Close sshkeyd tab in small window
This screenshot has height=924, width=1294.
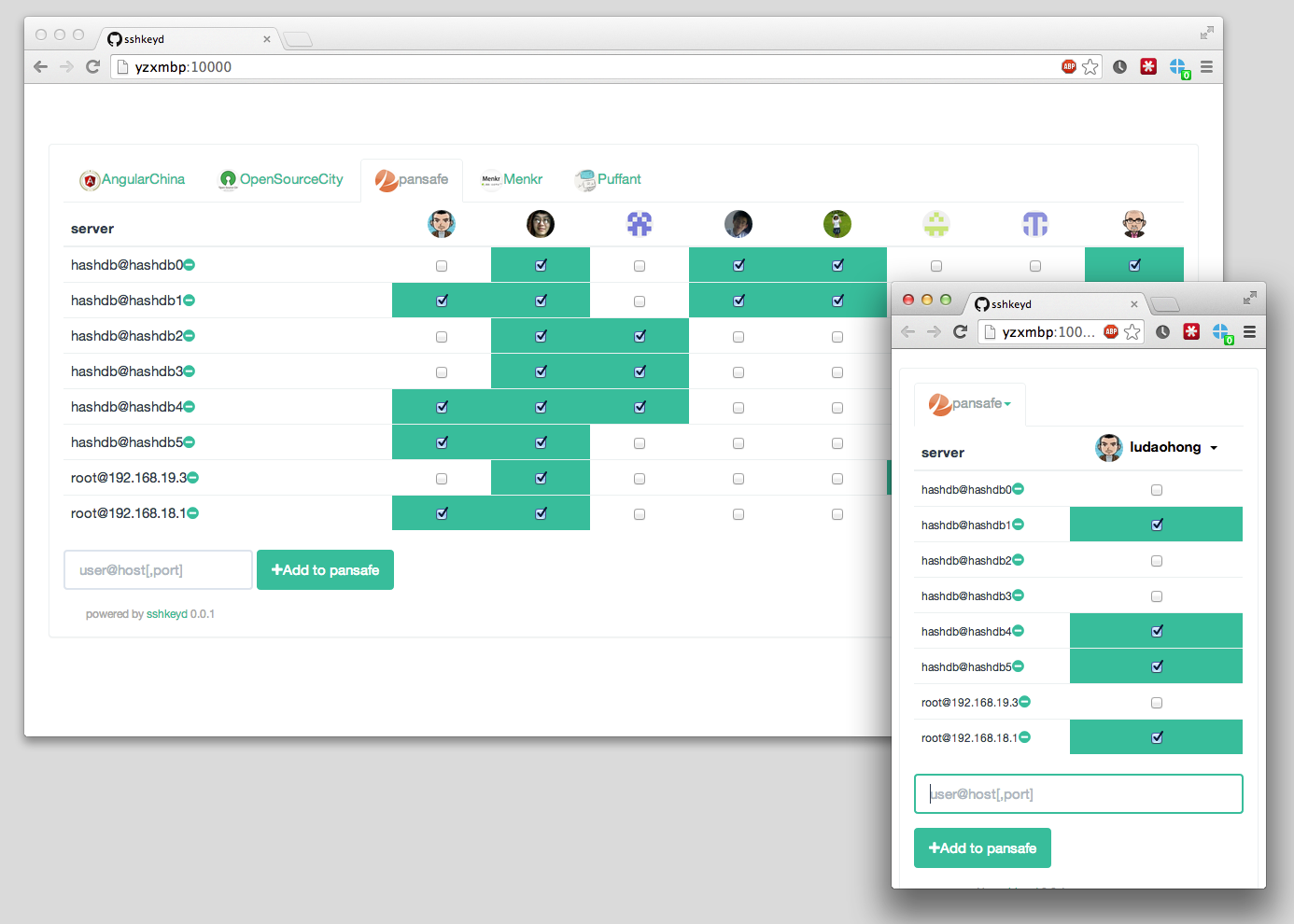click(x=1134, y=304)
